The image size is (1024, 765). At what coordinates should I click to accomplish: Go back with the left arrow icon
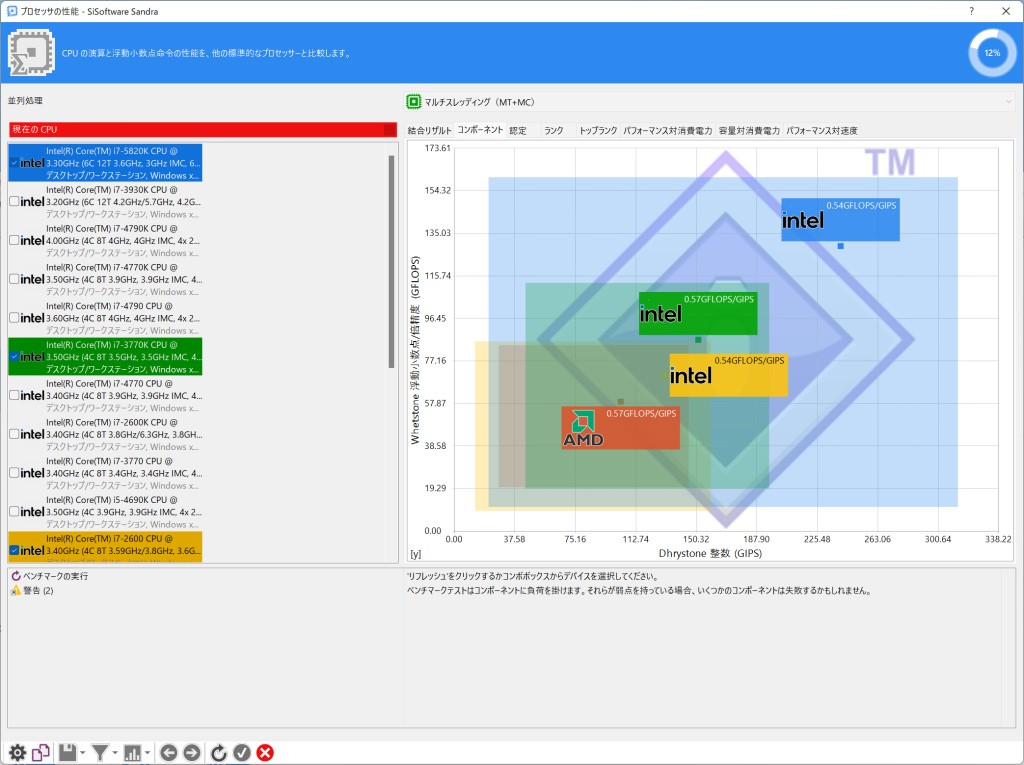coord(168,753)
